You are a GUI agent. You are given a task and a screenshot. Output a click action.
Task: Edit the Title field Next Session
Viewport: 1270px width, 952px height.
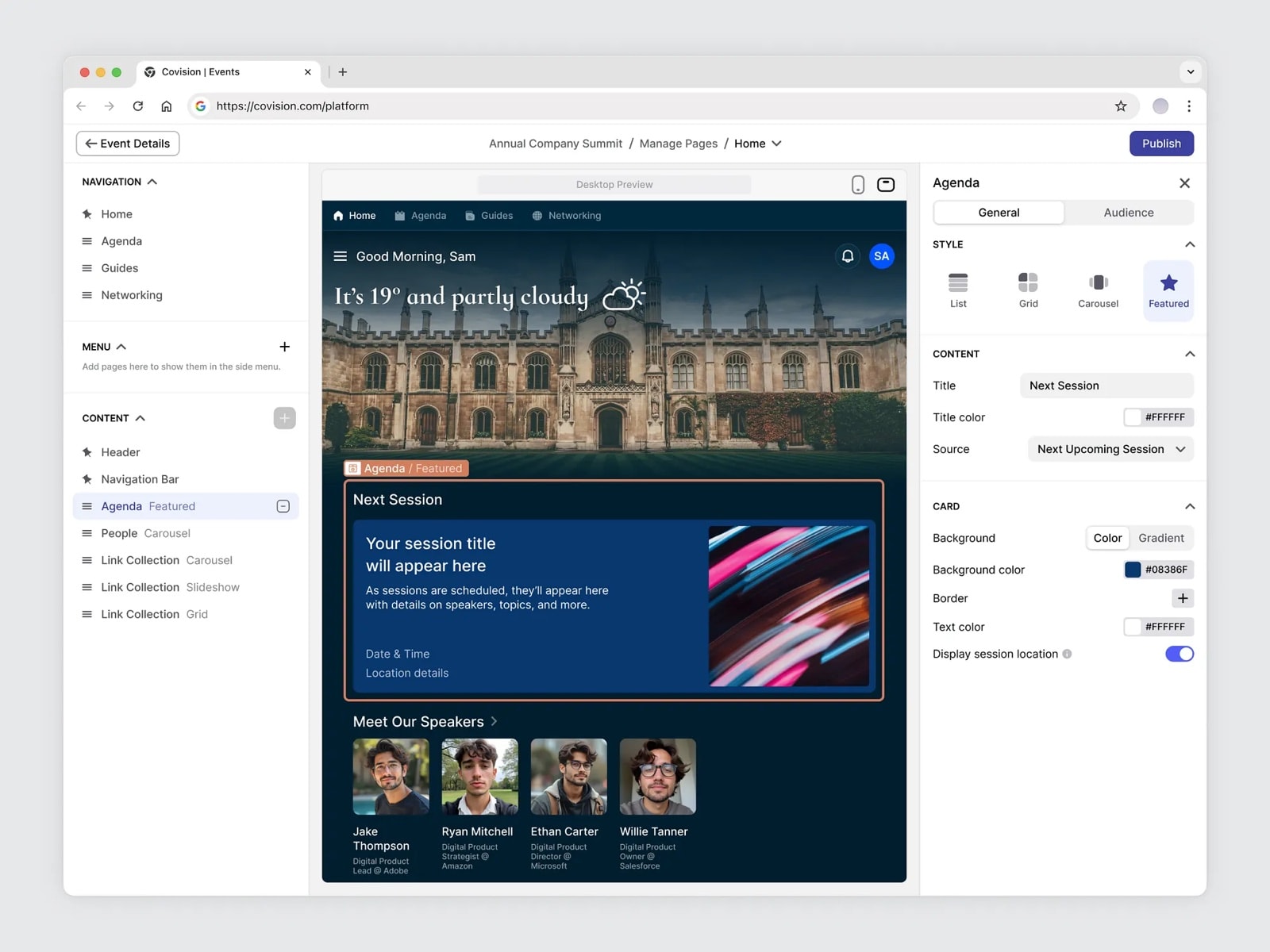click(1106, 386)
